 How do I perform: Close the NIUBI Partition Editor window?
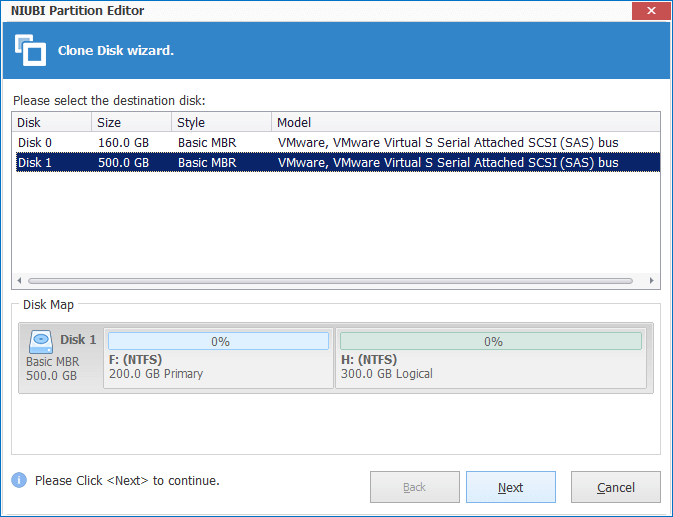[650, 11]
